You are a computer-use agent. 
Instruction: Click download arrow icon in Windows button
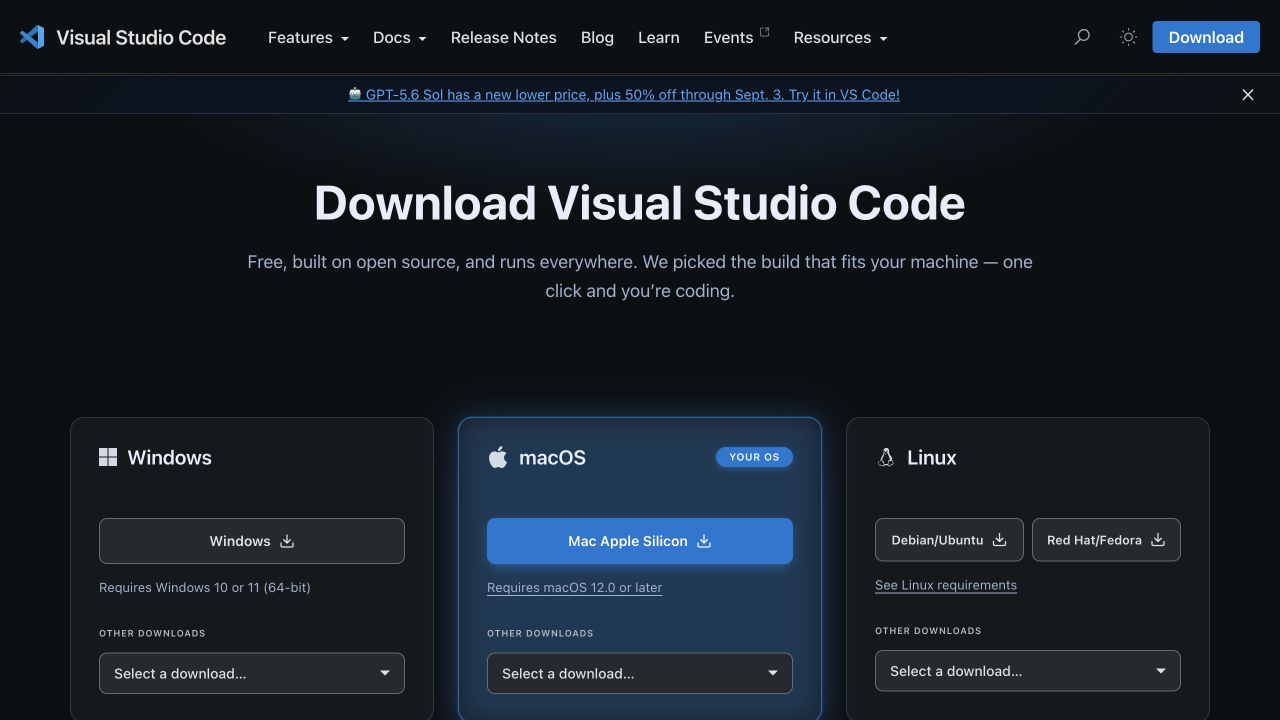(287, 541)
